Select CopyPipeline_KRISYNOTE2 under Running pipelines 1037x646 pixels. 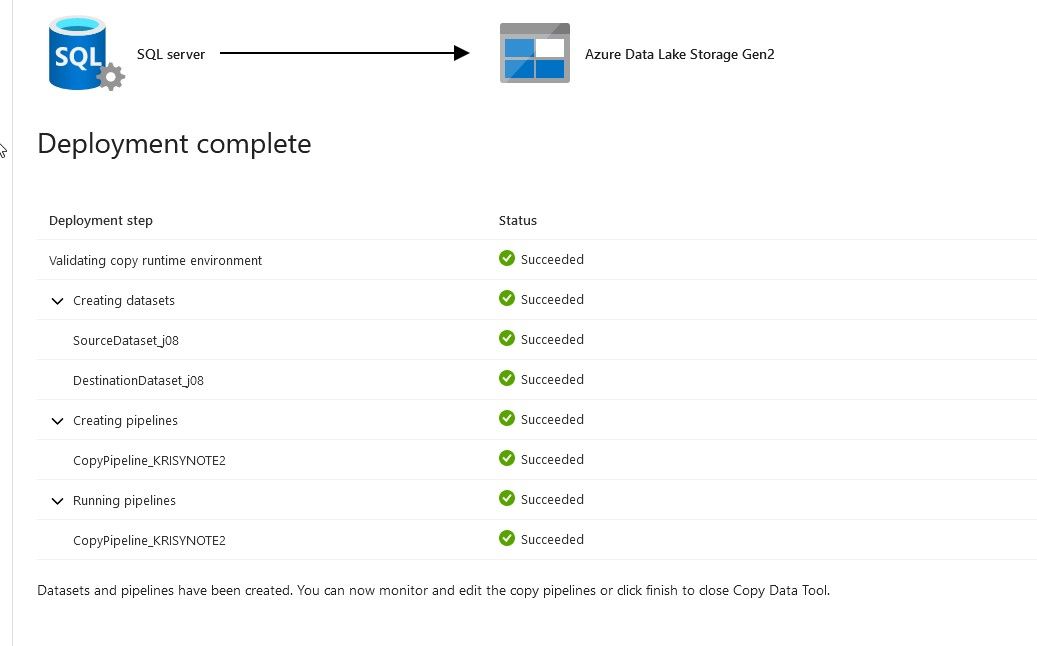point(149,541)
